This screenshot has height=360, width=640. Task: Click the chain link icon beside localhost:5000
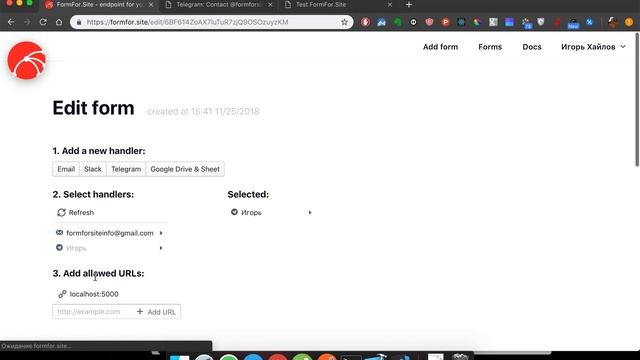(x=62, y=294)
